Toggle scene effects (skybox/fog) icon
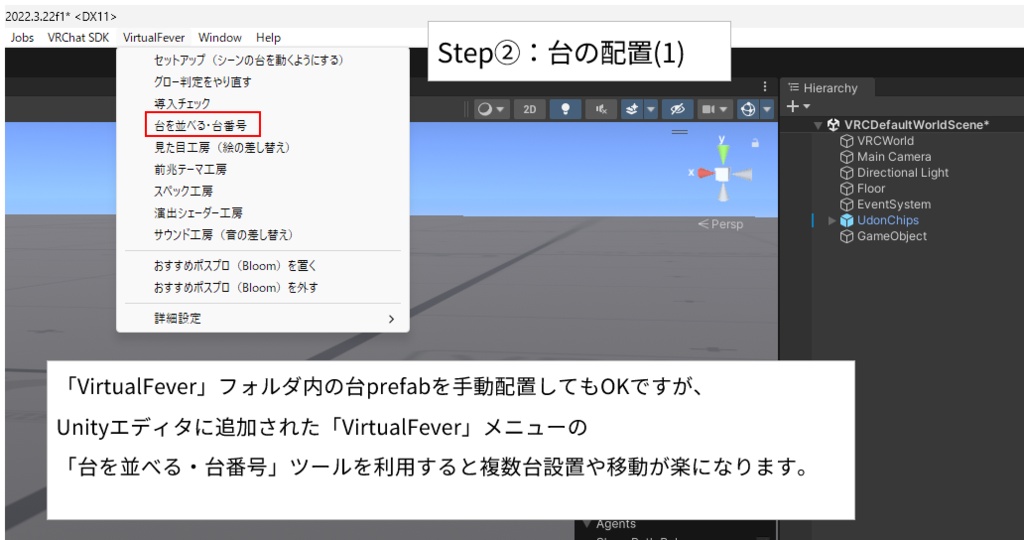 [632, 109]
